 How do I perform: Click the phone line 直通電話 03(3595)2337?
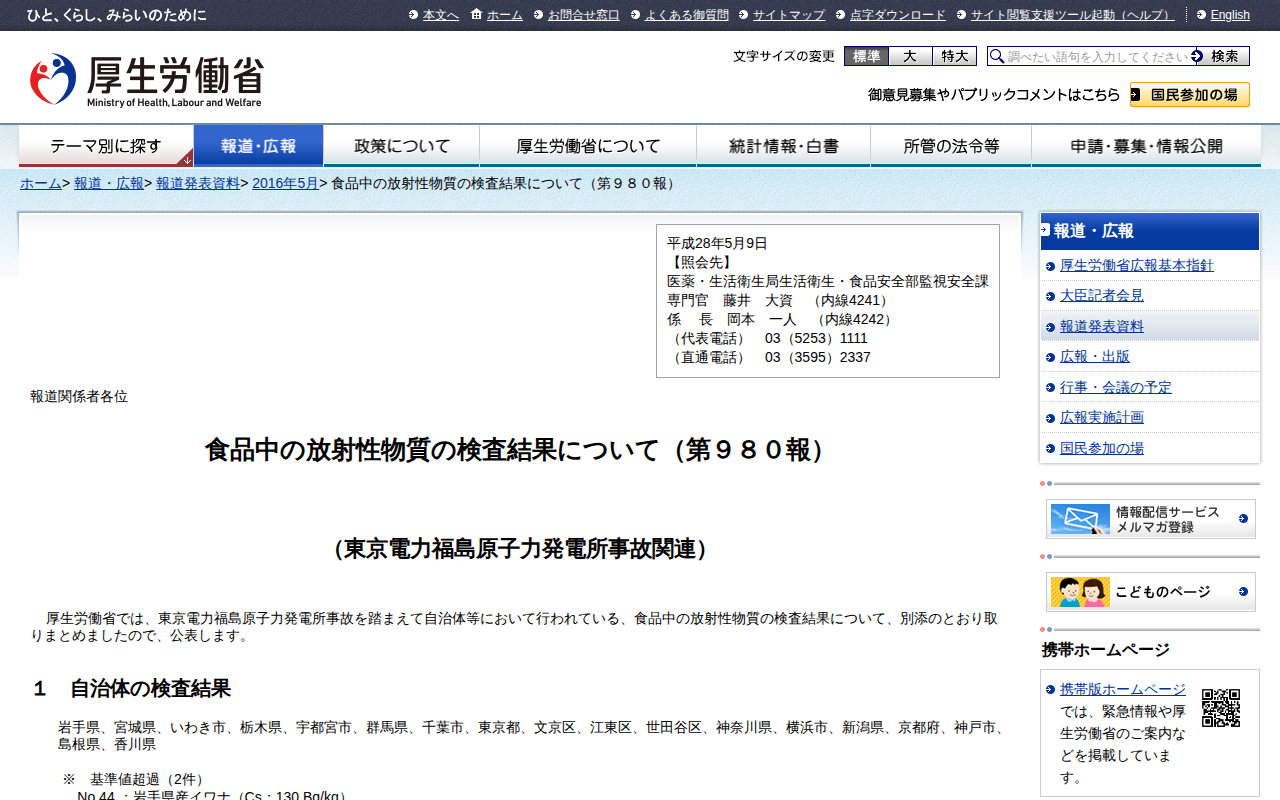click(x=769, y=357)
